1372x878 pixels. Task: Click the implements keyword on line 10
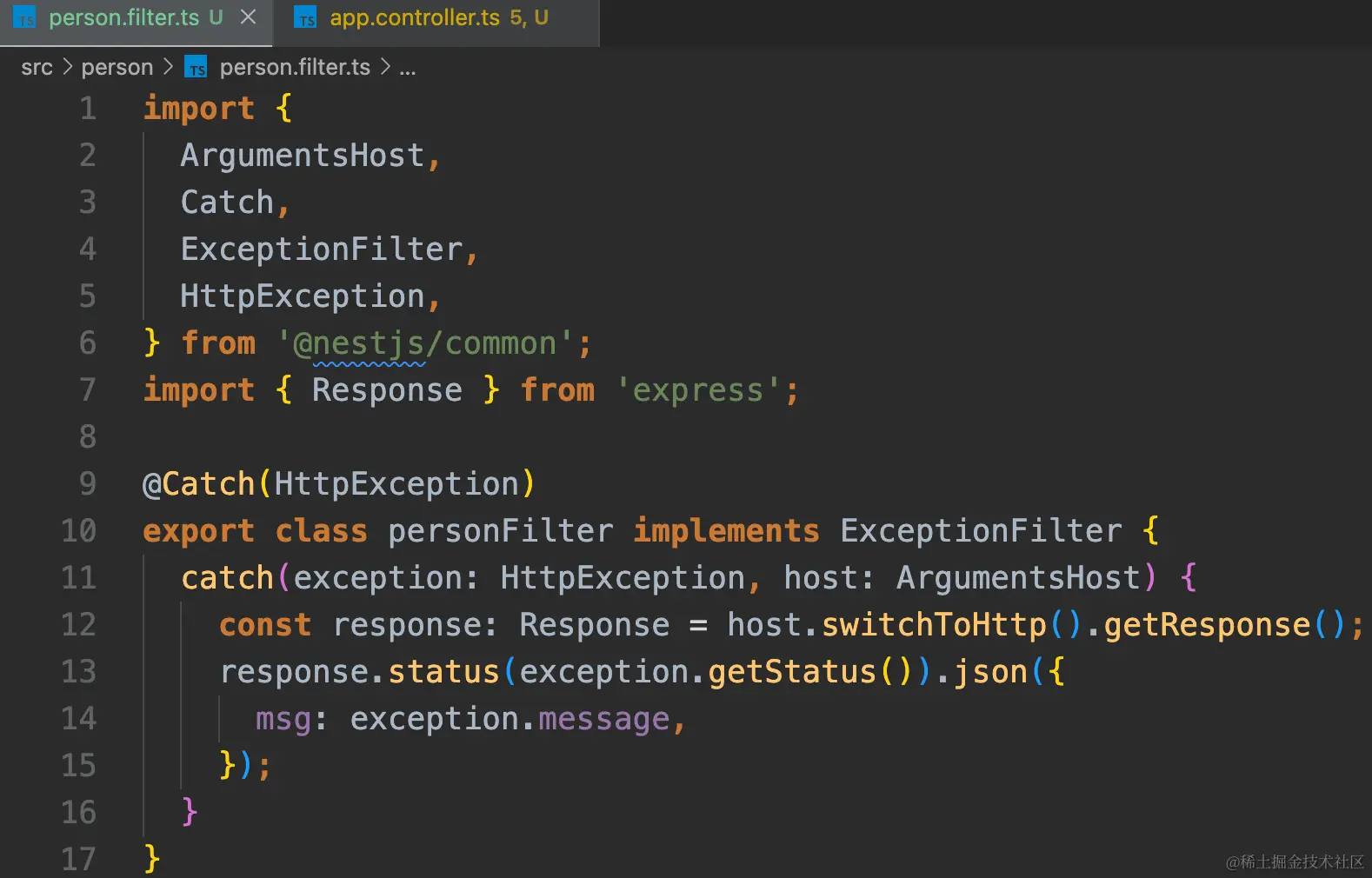727,531
